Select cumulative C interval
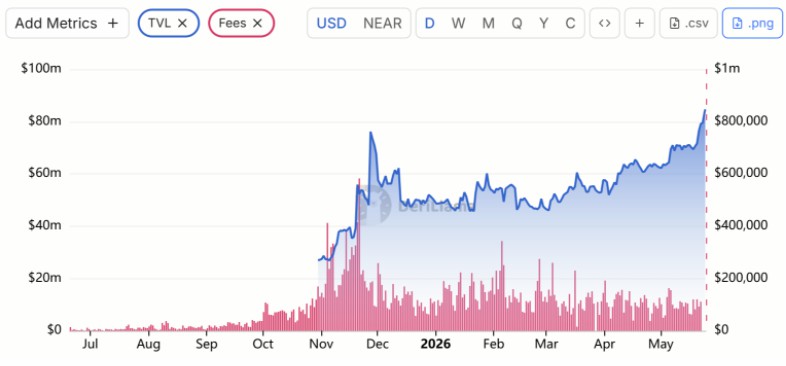 [570, 23]
